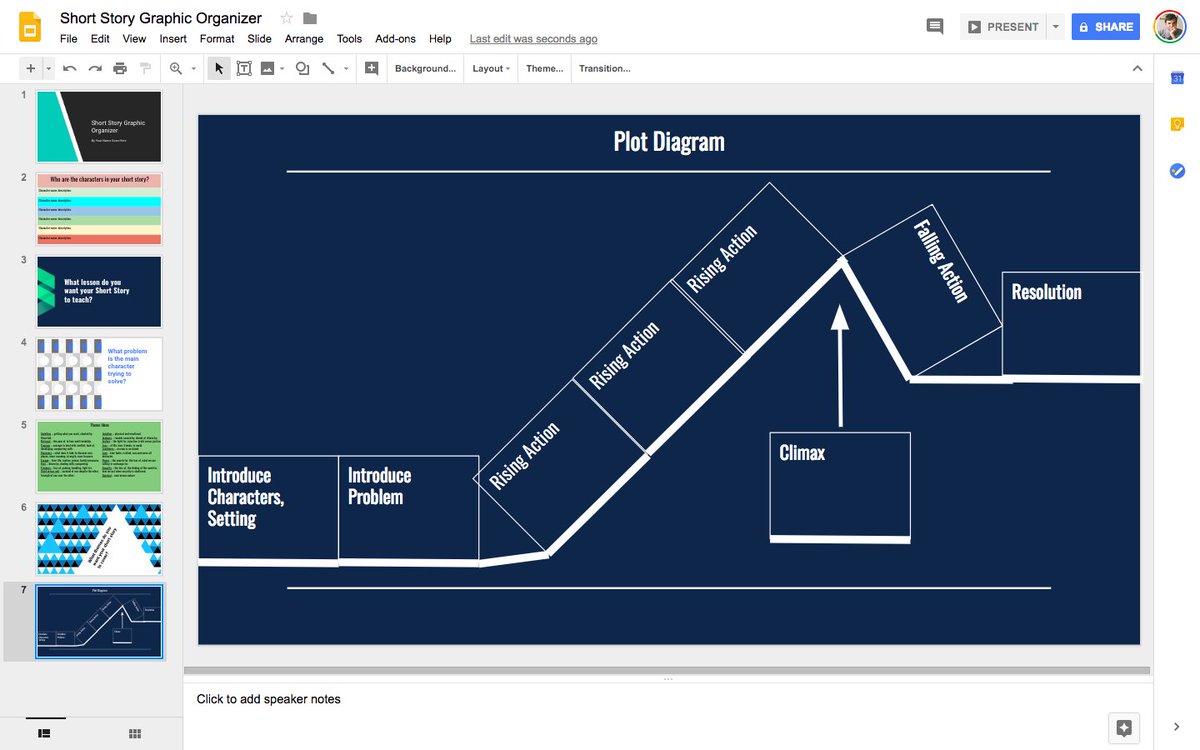Open the View menu
This screenshot has width=1200, height=750.
134,39
